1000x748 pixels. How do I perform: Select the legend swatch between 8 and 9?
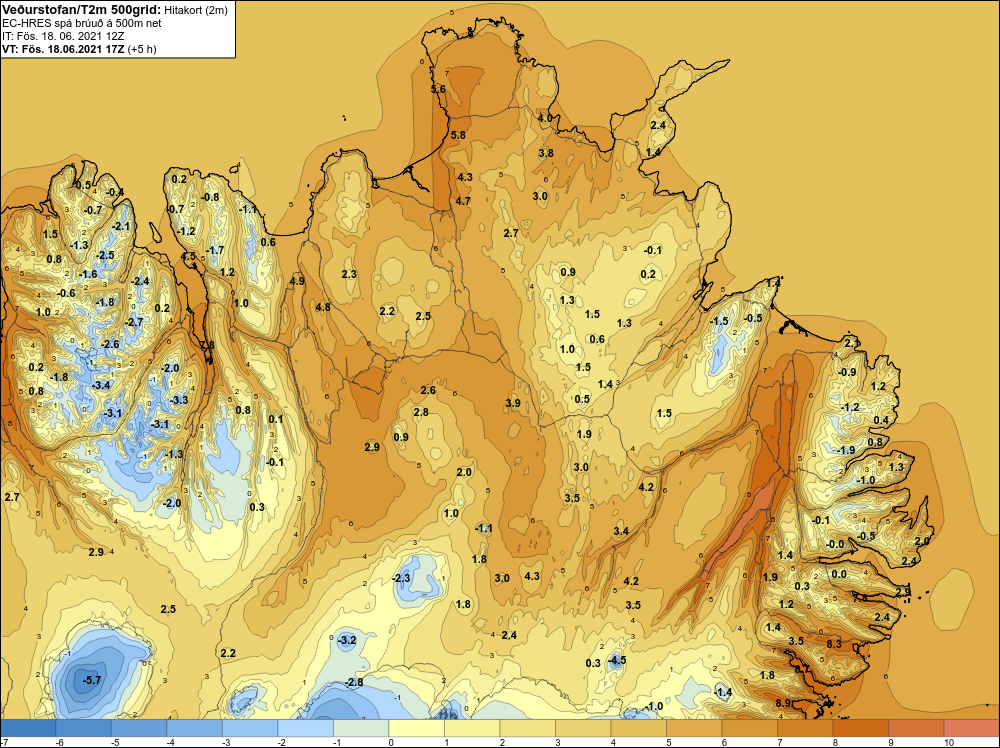(x=860, y=728)
